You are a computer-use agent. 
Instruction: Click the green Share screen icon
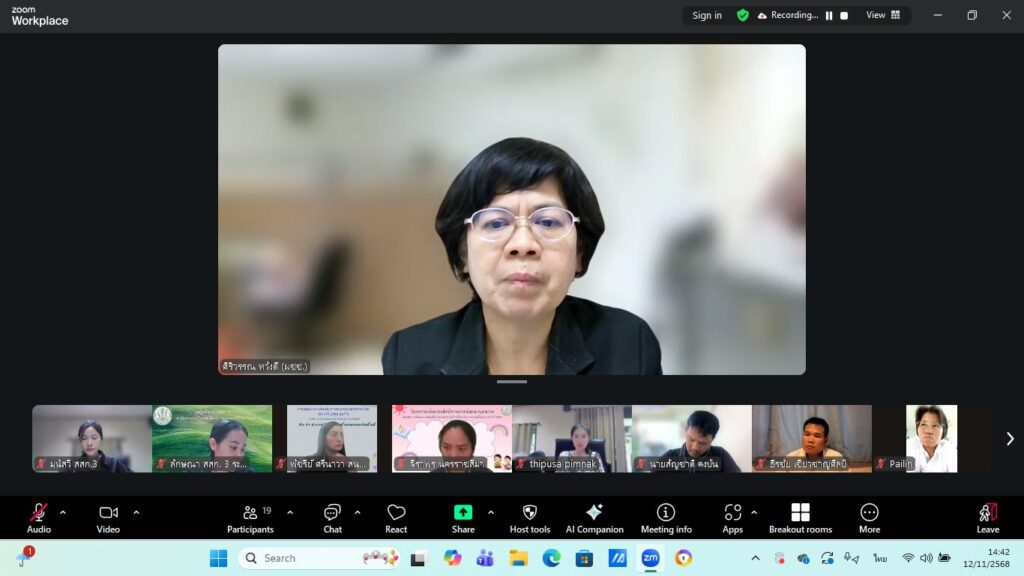click(x=463, y=513)
